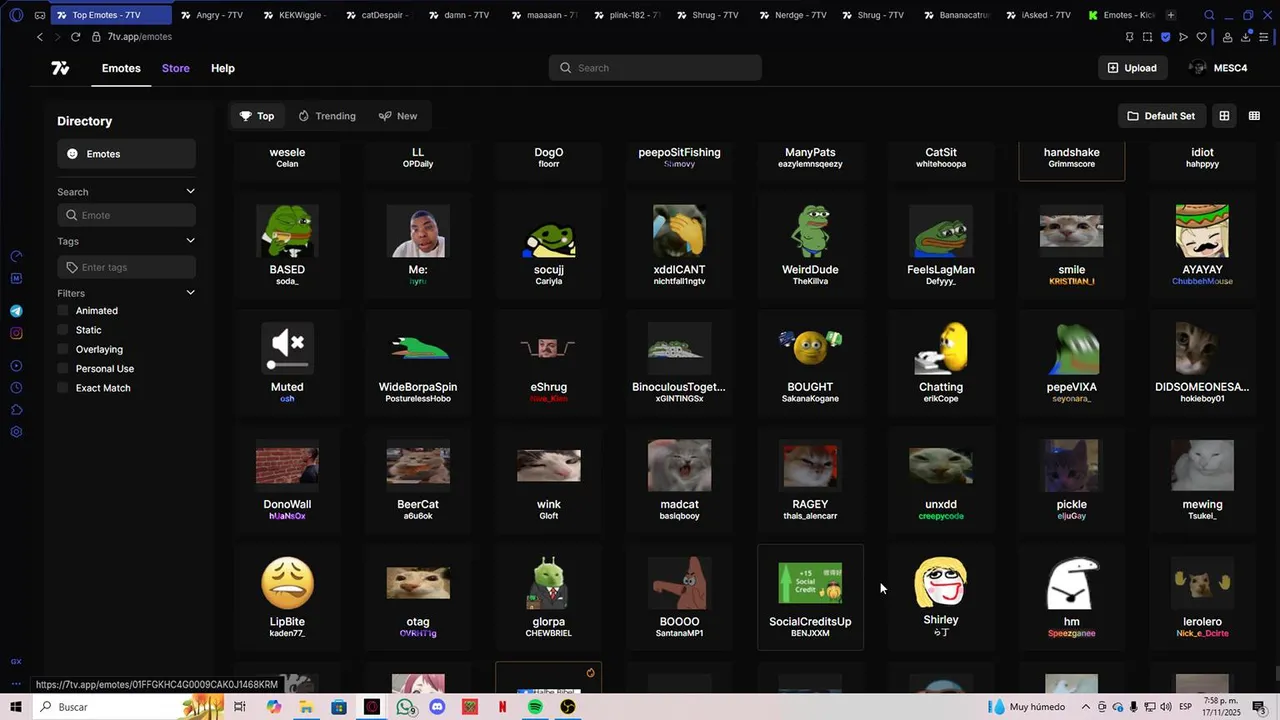Select the Trending emotes tab
The height and width of the screenshot is (720, 1280).
(x=327, y=116)
